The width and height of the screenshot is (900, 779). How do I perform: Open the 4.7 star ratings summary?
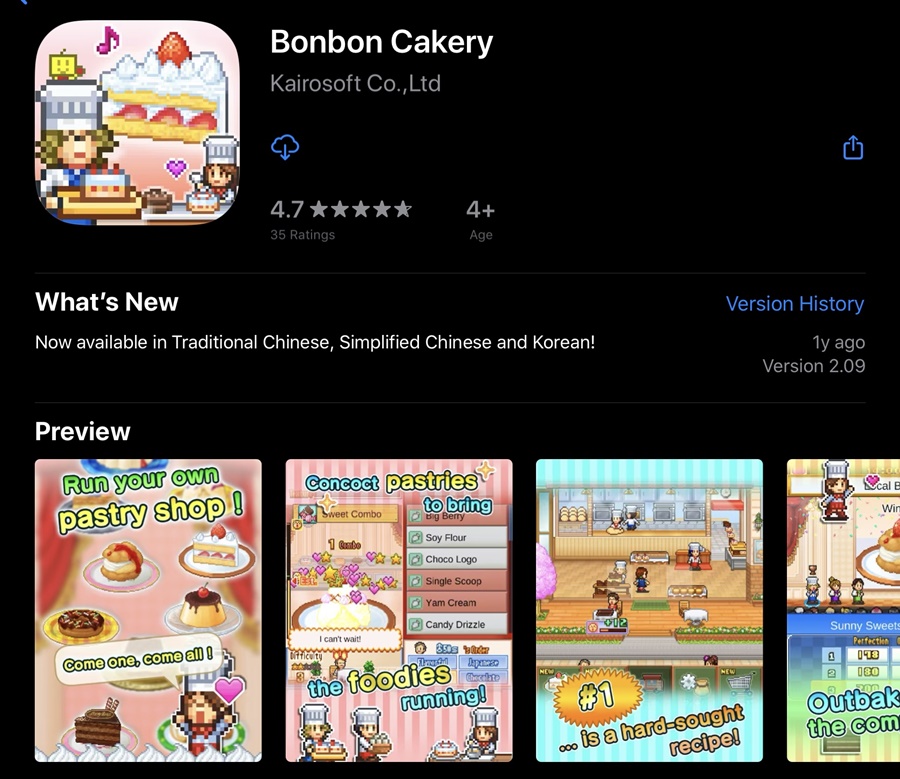coord(341,218)
